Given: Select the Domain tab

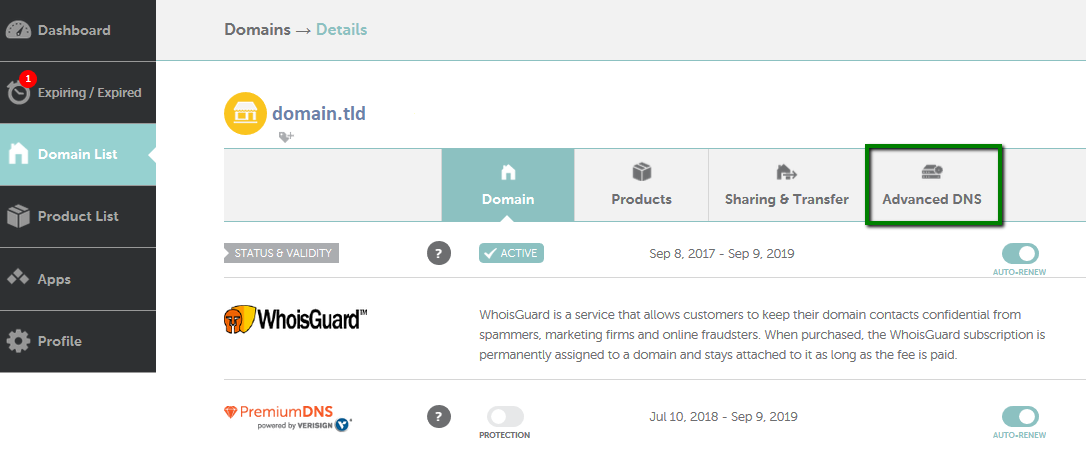Looking at the screenshot, I should point(508,185).
